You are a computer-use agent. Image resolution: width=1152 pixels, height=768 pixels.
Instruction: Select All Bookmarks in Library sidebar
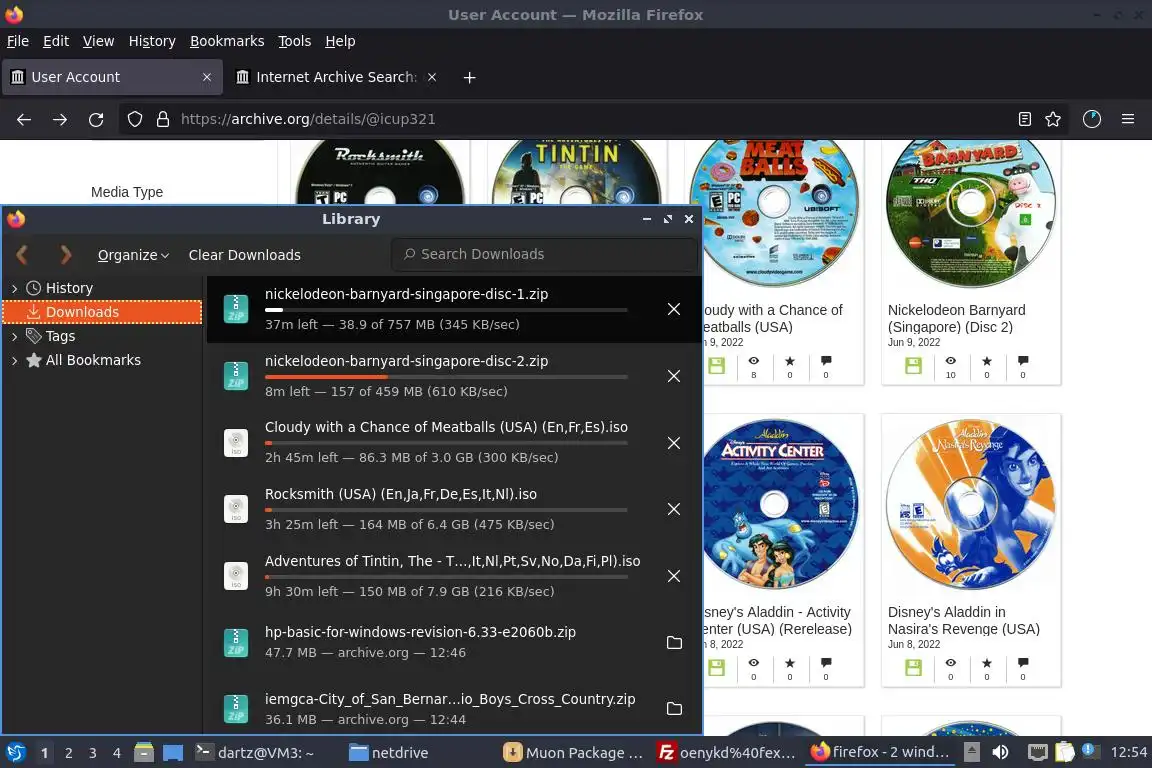pyautogui.click(x=93, y=360)
